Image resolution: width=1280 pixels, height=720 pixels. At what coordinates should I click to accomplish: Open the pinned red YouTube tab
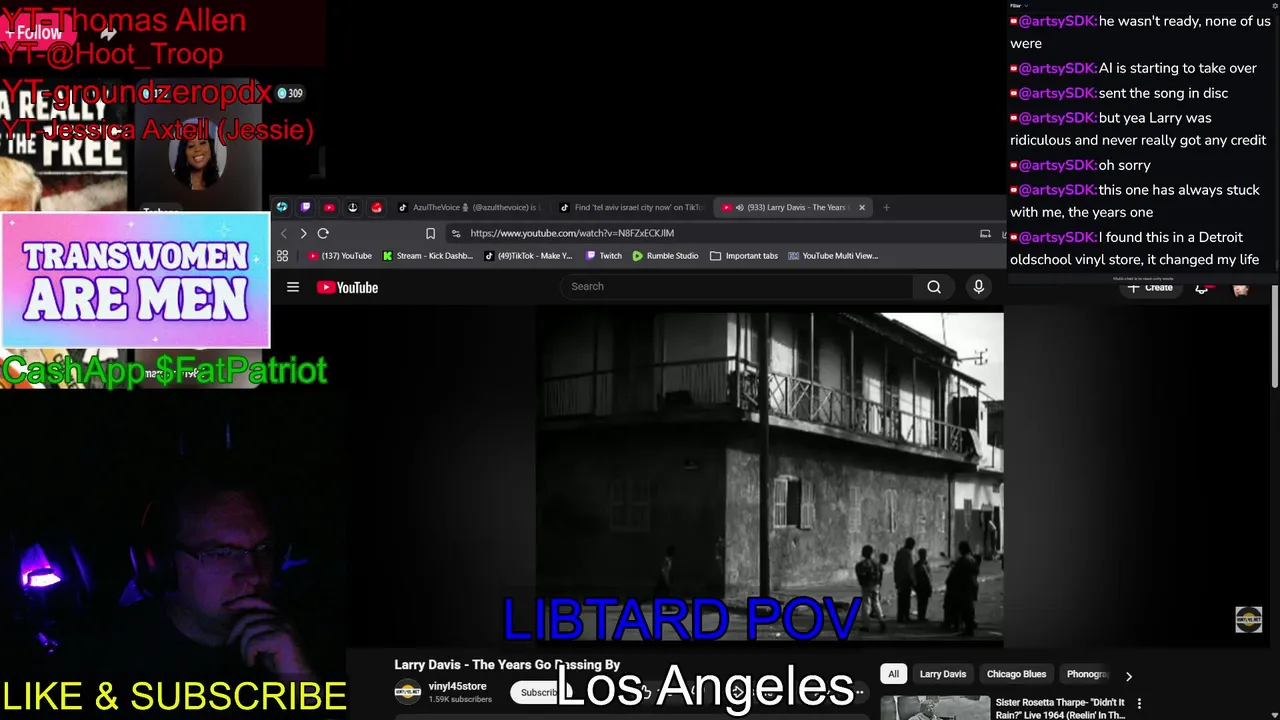[329, 207]
